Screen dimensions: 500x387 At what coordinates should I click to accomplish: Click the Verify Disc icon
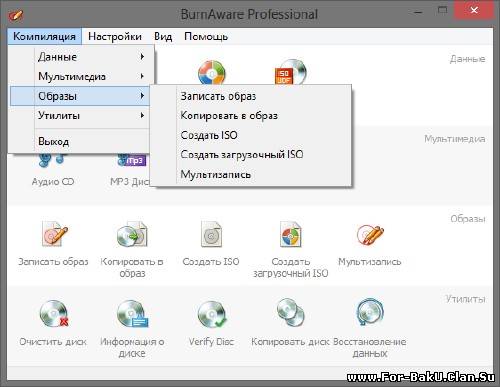click(x=211, y=314)
